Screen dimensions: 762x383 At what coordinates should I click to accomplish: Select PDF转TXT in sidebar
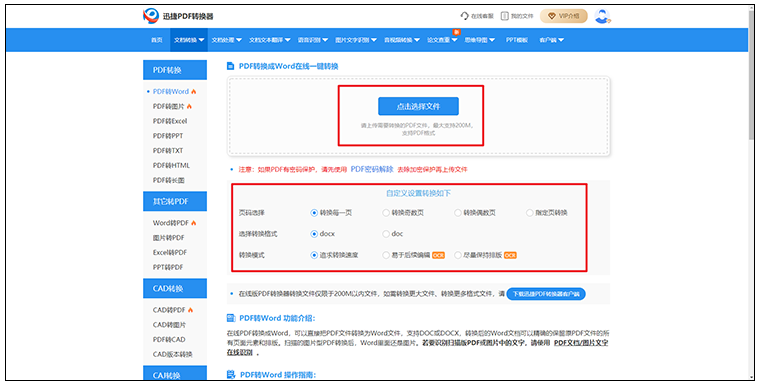(168, 151)
